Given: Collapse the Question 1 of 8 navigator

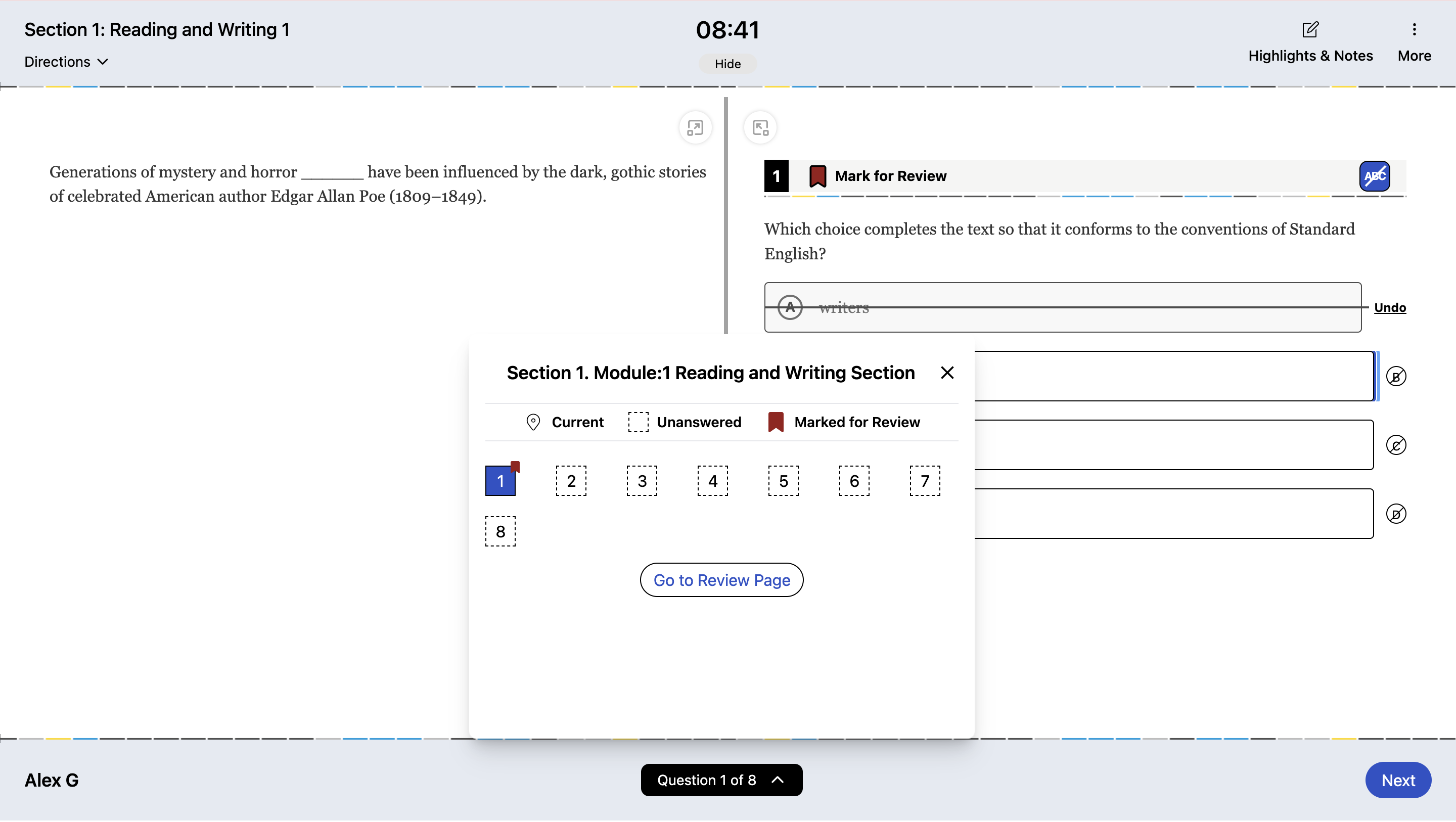Looking at the screenshot, I should click(x=721, y=781).
